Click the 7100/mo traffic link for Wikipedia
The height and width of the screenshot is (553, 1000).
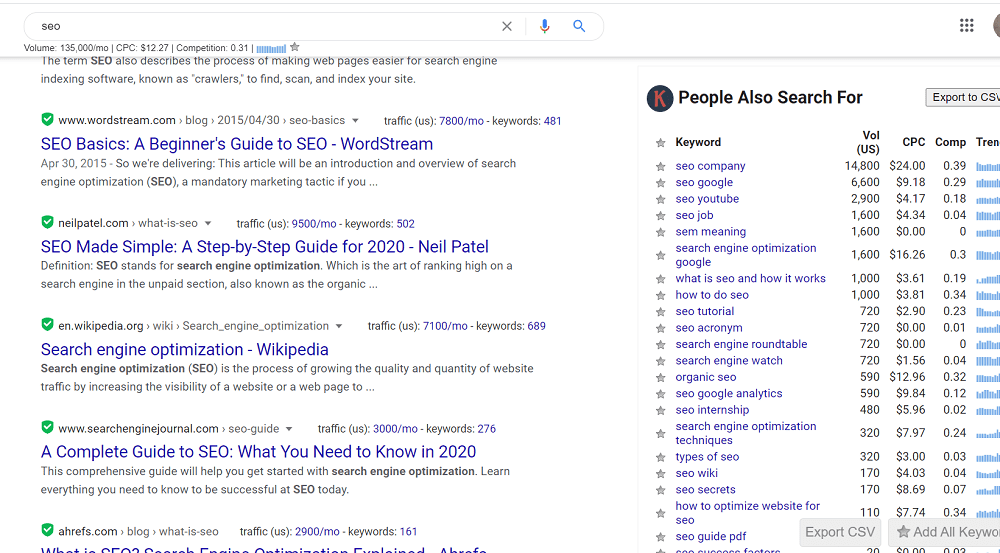pos(445,326)
